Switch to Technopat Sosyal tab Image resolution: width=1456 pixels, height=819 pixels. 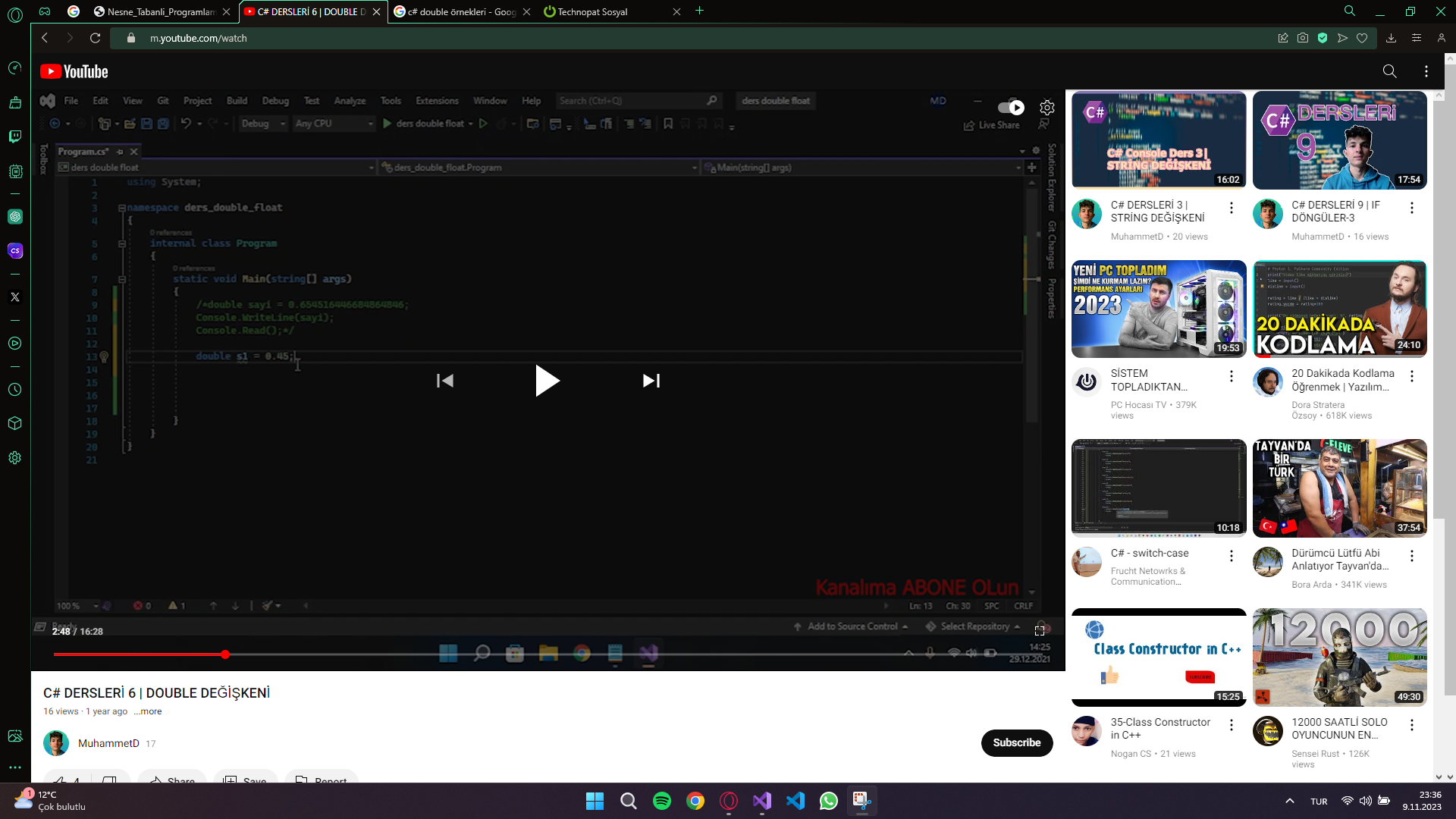tap(591, 11)
